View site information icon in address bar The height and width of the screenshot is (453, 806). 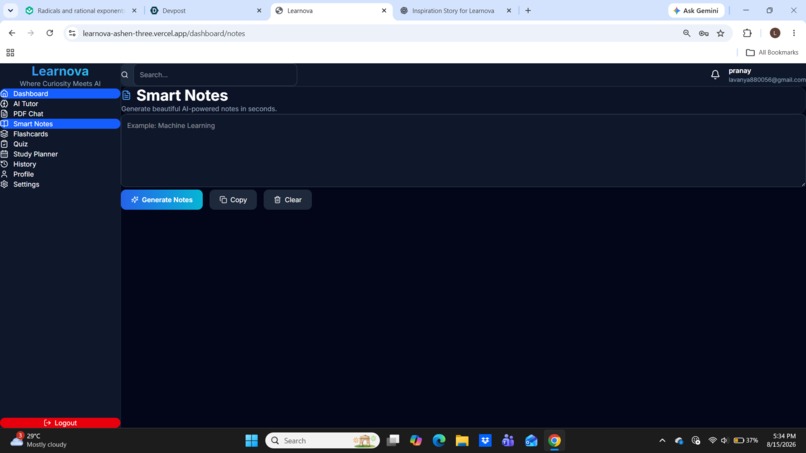pyautogui.click(x=72, y=33)
